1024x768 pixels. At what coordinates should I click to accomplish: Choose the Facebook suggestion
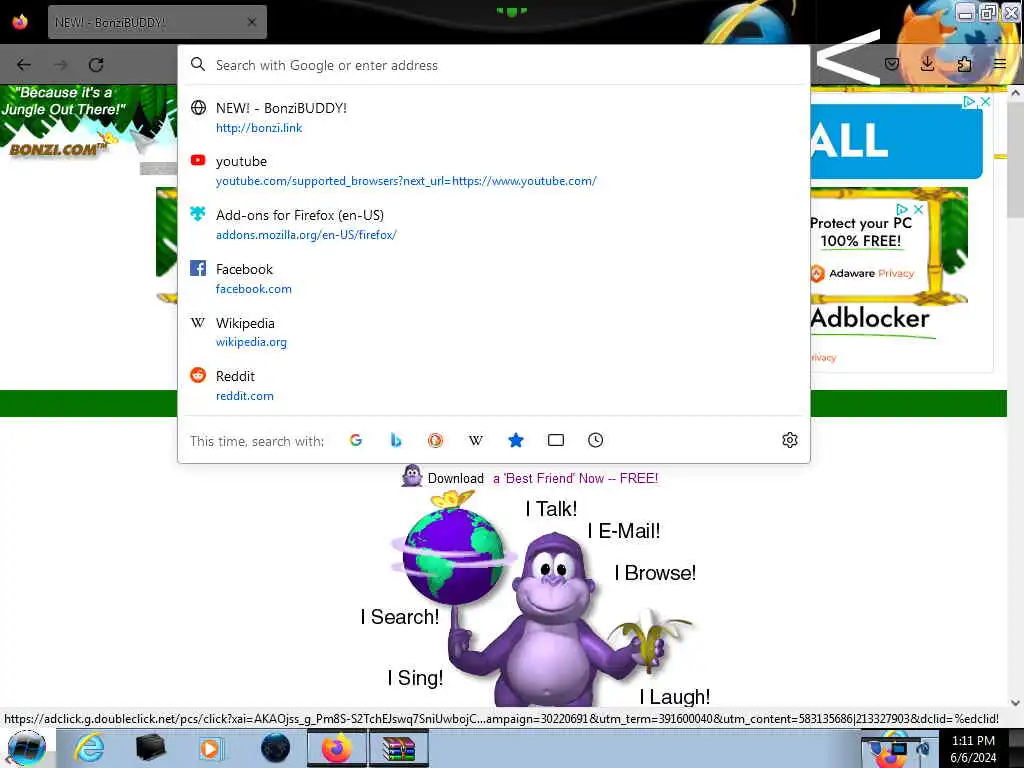coord(494,278)
